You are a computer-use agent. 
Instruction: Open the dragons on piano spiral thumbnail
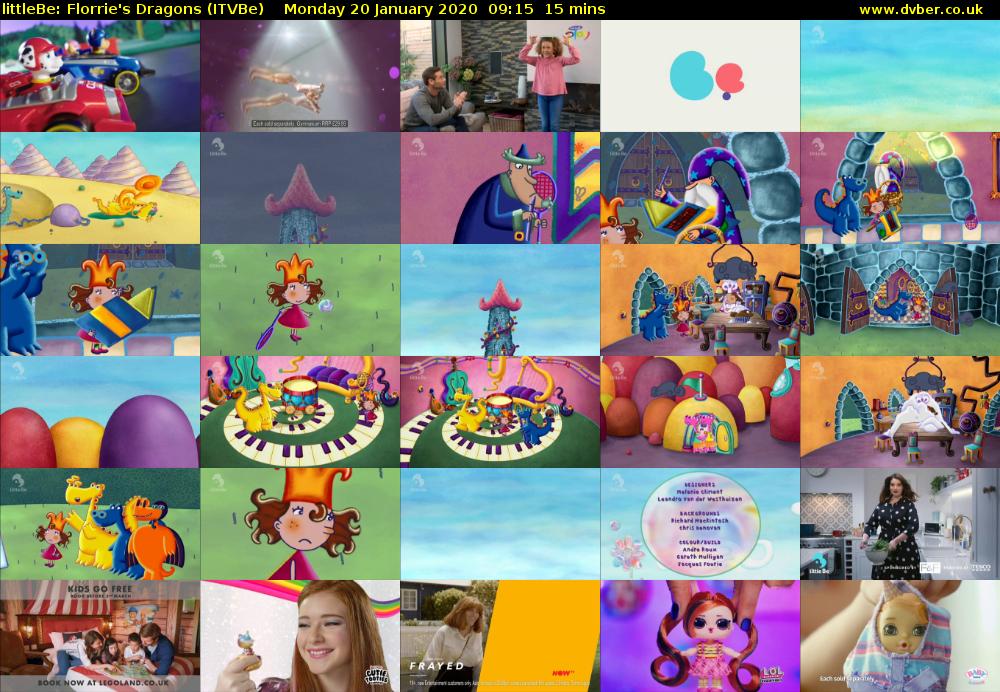(x=500, y=412)
